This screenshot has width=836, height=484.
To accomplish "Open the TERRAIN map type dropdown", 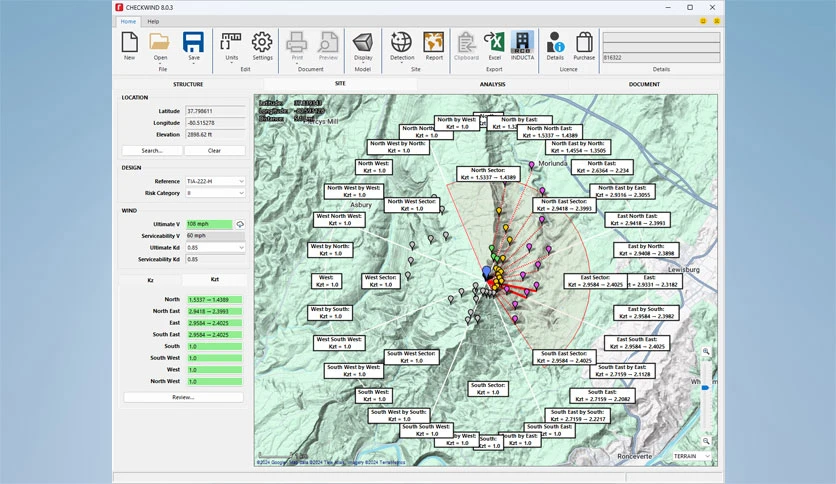I will (x=692, y=456).
